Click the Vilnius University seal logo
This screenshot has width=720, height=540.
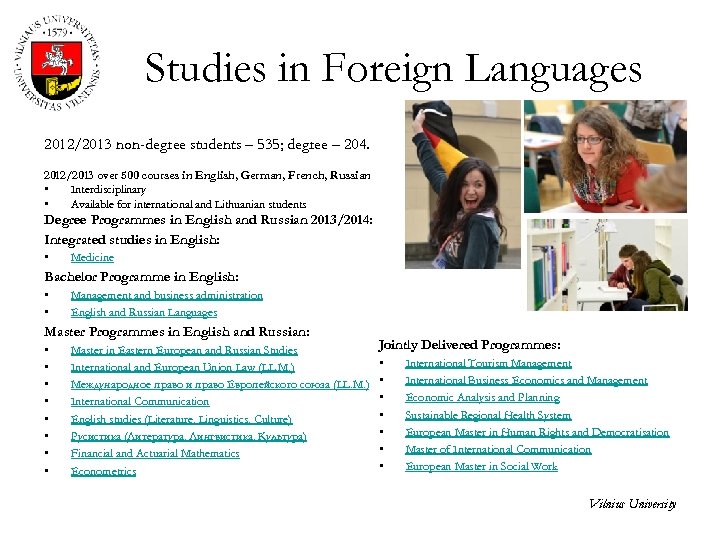pos(56,62)
